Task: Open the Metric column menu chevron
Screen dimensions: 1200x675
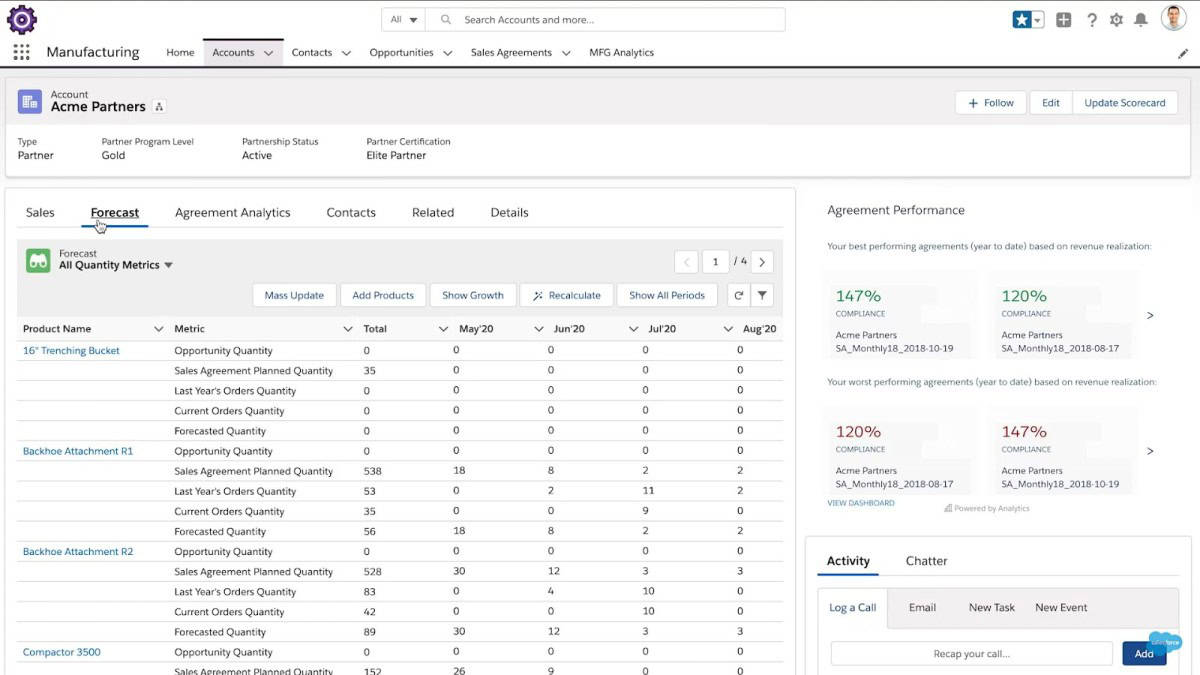Action: [348, 329]
